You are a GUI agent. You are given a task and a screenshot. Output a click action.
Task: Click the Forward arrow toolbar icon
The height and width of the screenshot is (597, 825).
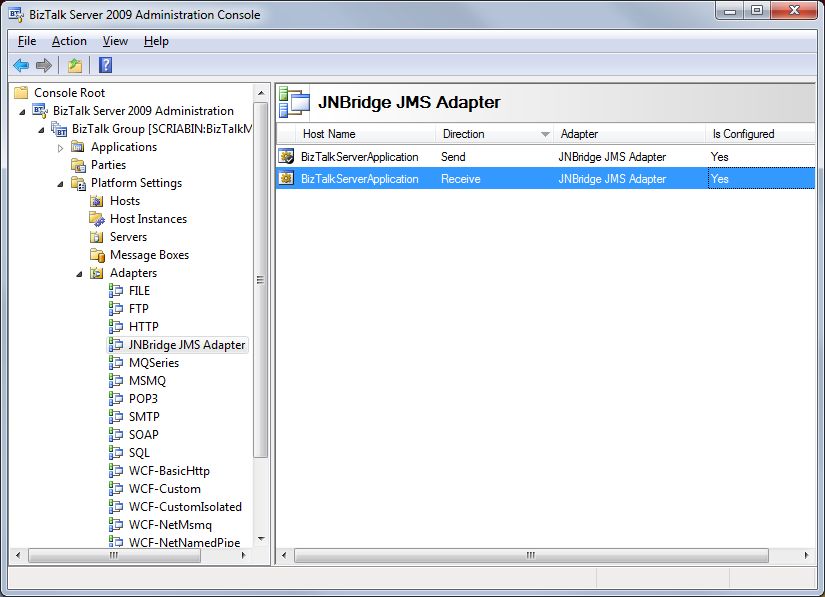pos(44,65)
